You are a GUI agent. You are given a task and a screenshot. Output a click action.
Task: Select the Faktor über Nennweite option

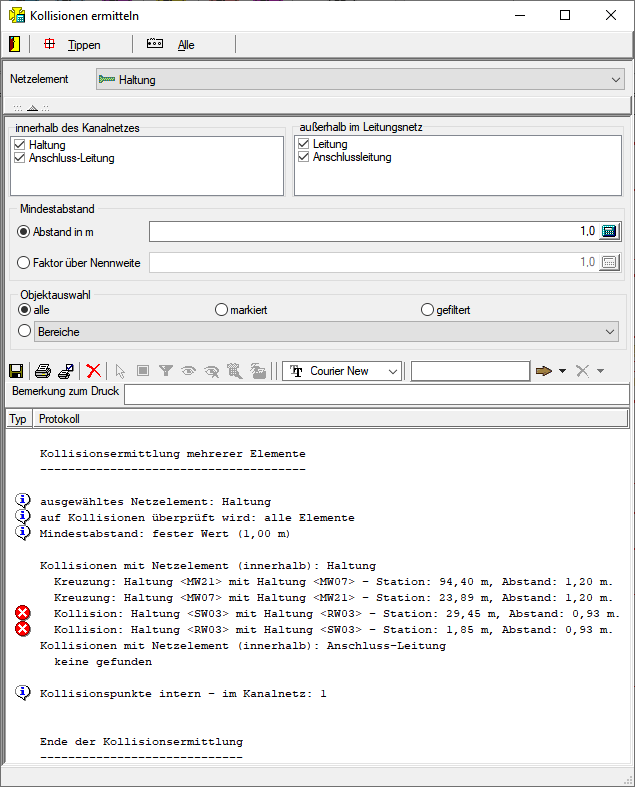(25, 263)
